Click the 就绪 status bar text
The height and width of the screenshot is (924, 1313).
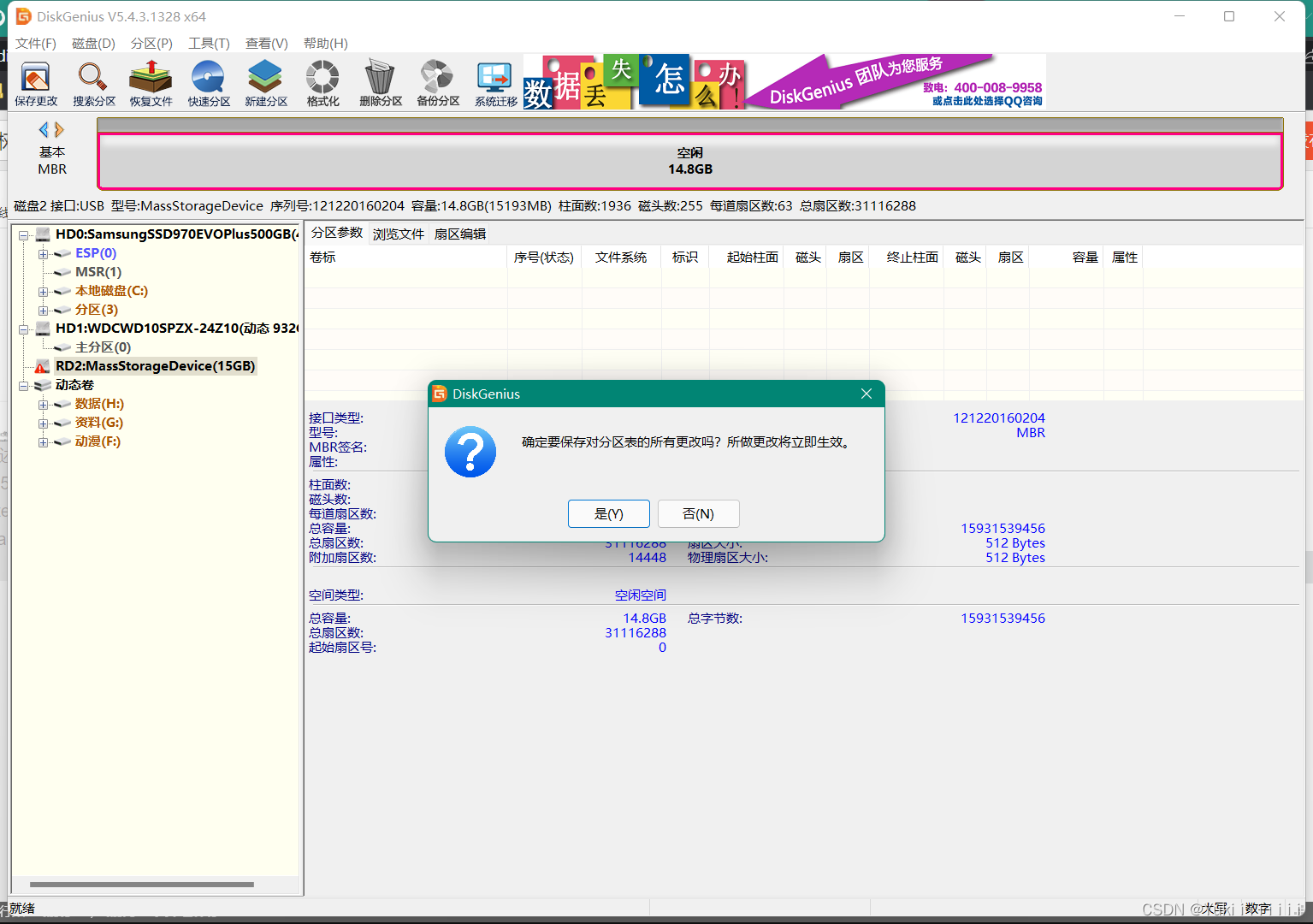22,908
